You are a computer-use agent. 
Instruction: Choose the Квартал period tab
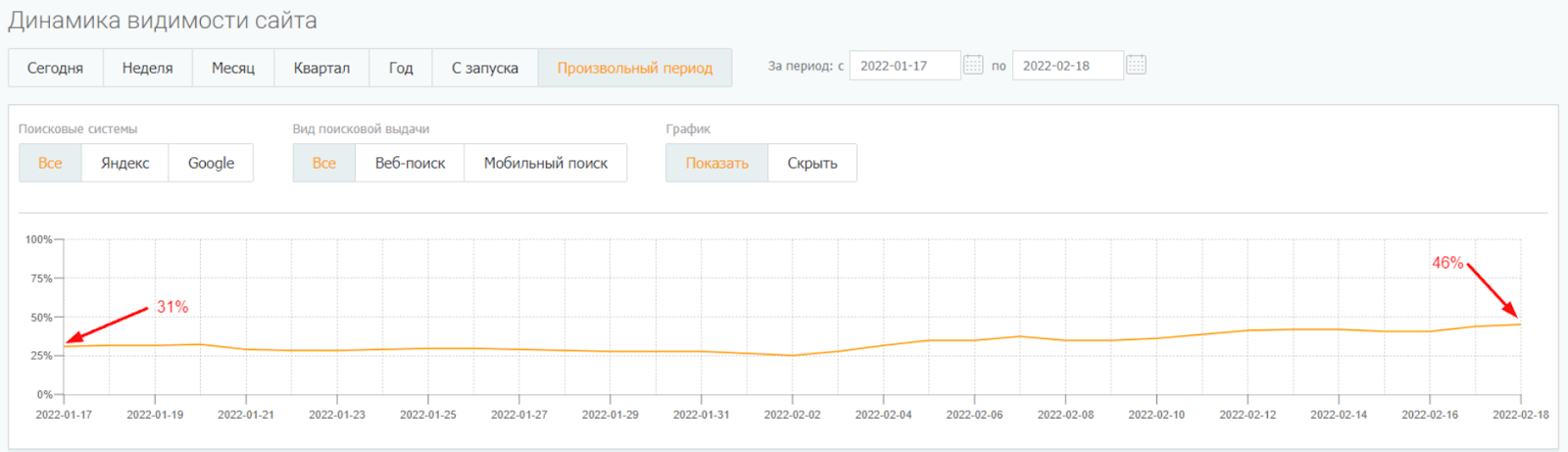click(321, 68)
